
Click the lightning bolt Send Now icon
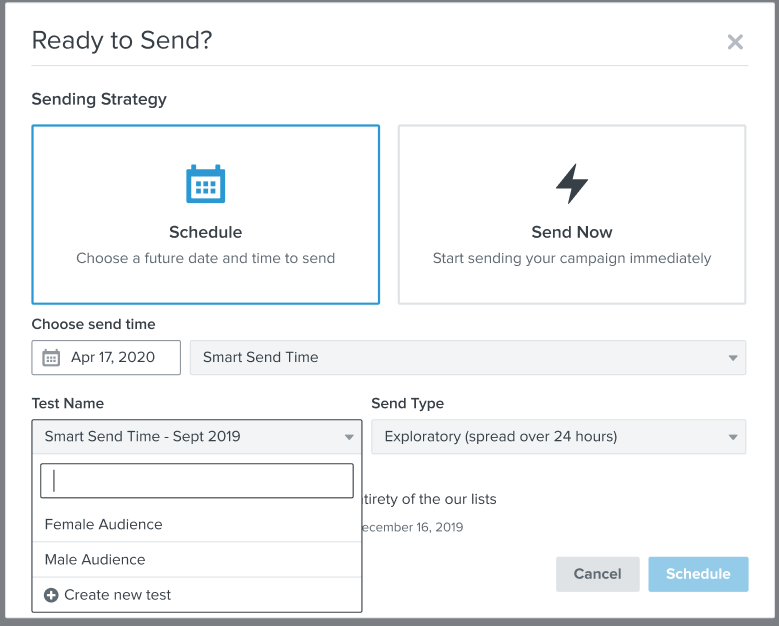[x=572, y=184]
